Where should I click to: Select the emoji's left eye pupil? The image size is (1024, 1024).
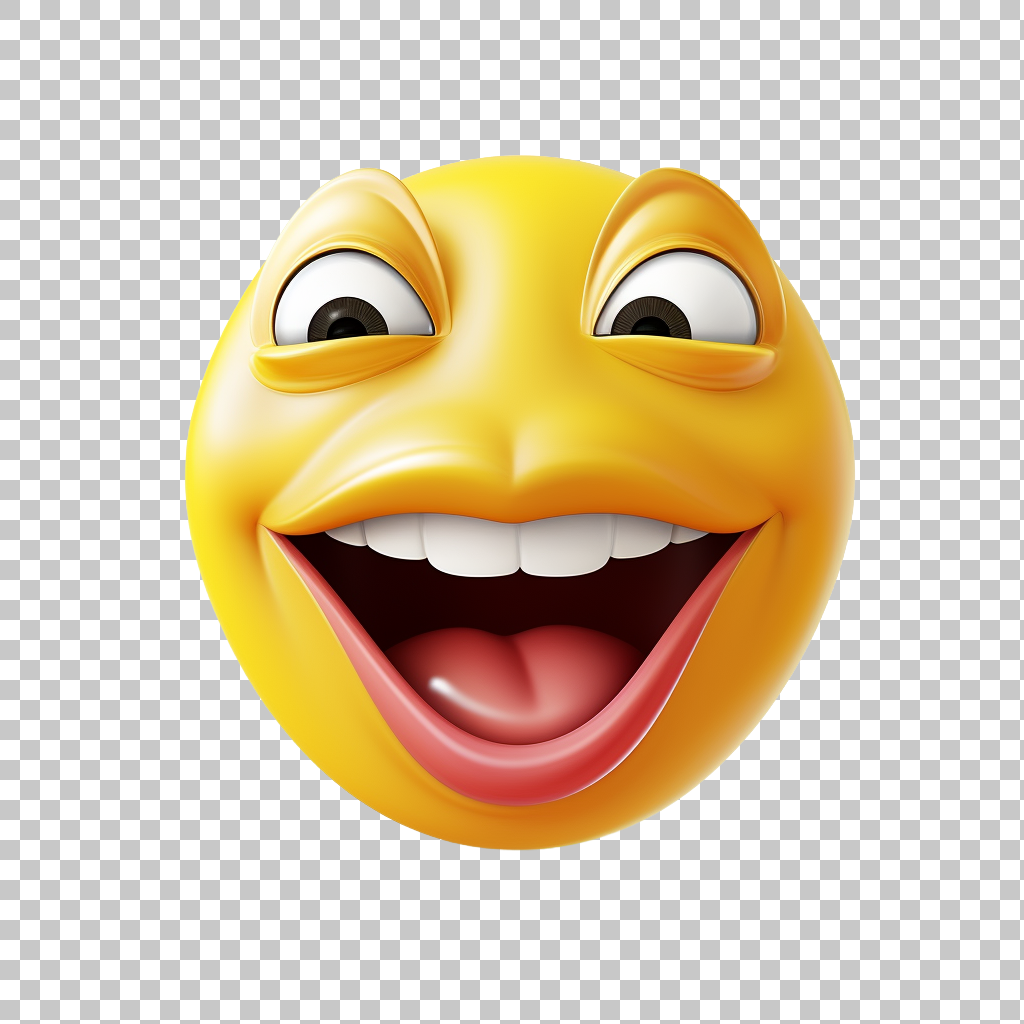point(346,320)
